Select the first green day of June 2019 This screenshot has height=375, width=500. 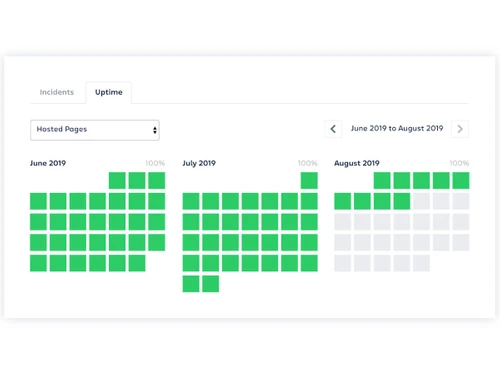117,180
